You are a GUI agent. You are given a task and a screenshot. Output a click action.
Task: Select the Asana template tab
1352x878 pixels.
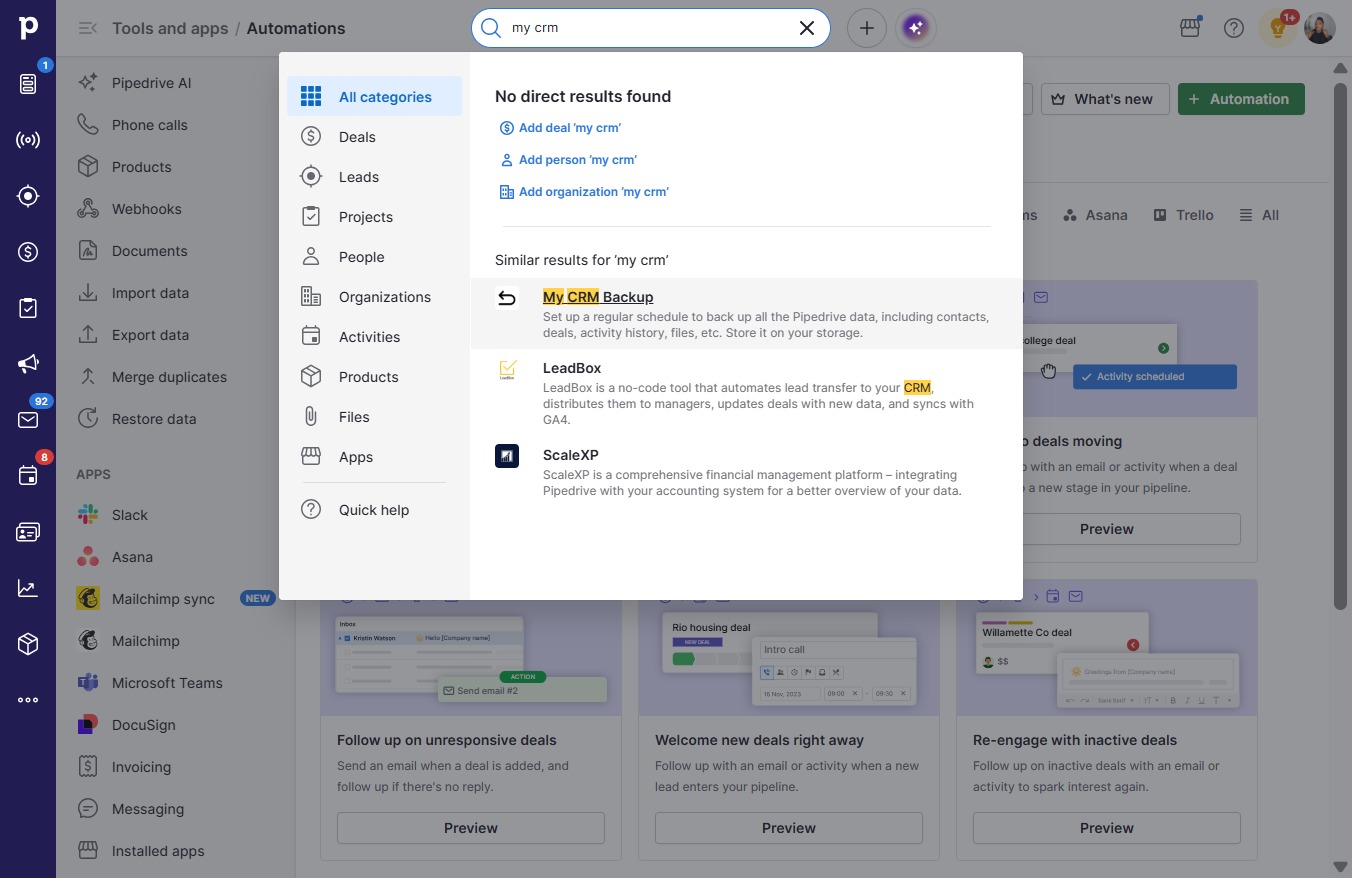click(x=1095, y=215)
